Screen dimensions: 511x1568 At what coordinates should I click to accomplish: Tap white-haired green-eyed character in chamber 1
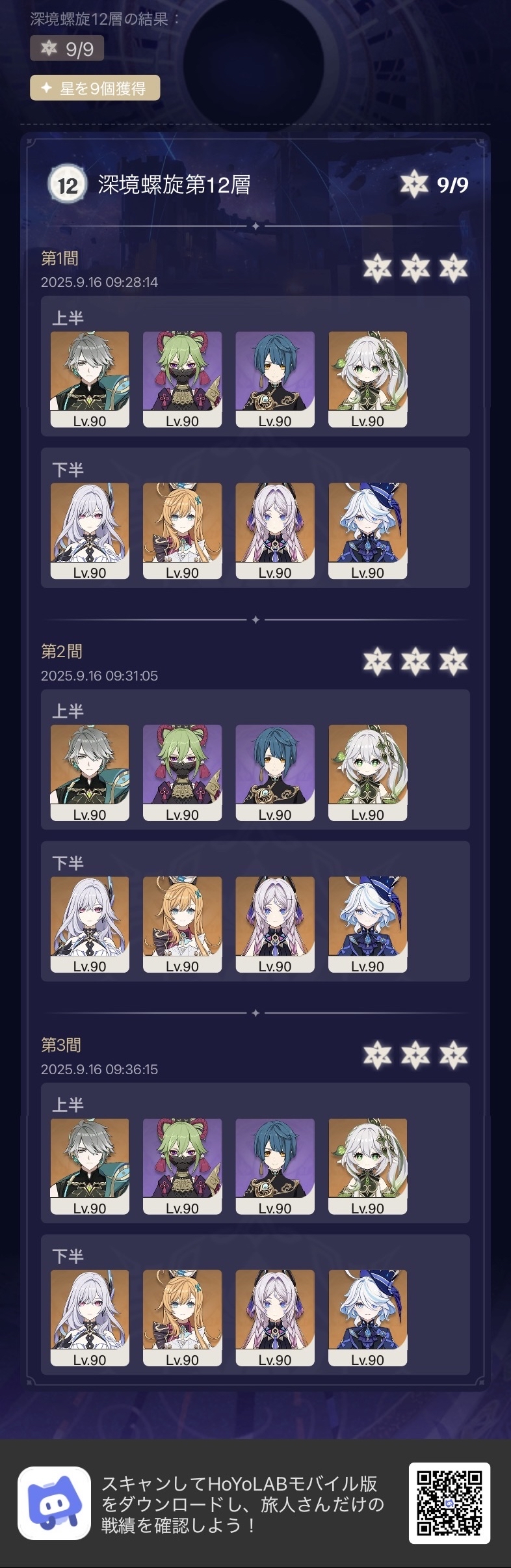tap(368, 379)
